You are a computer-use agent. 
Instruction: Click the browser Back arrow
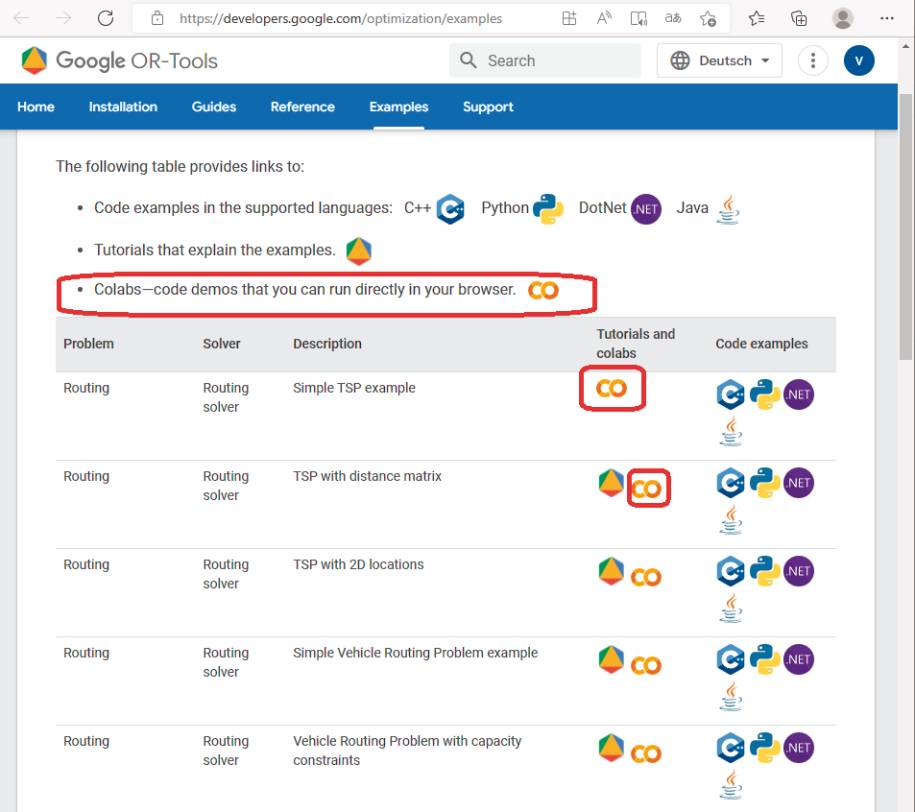[22, 18]
